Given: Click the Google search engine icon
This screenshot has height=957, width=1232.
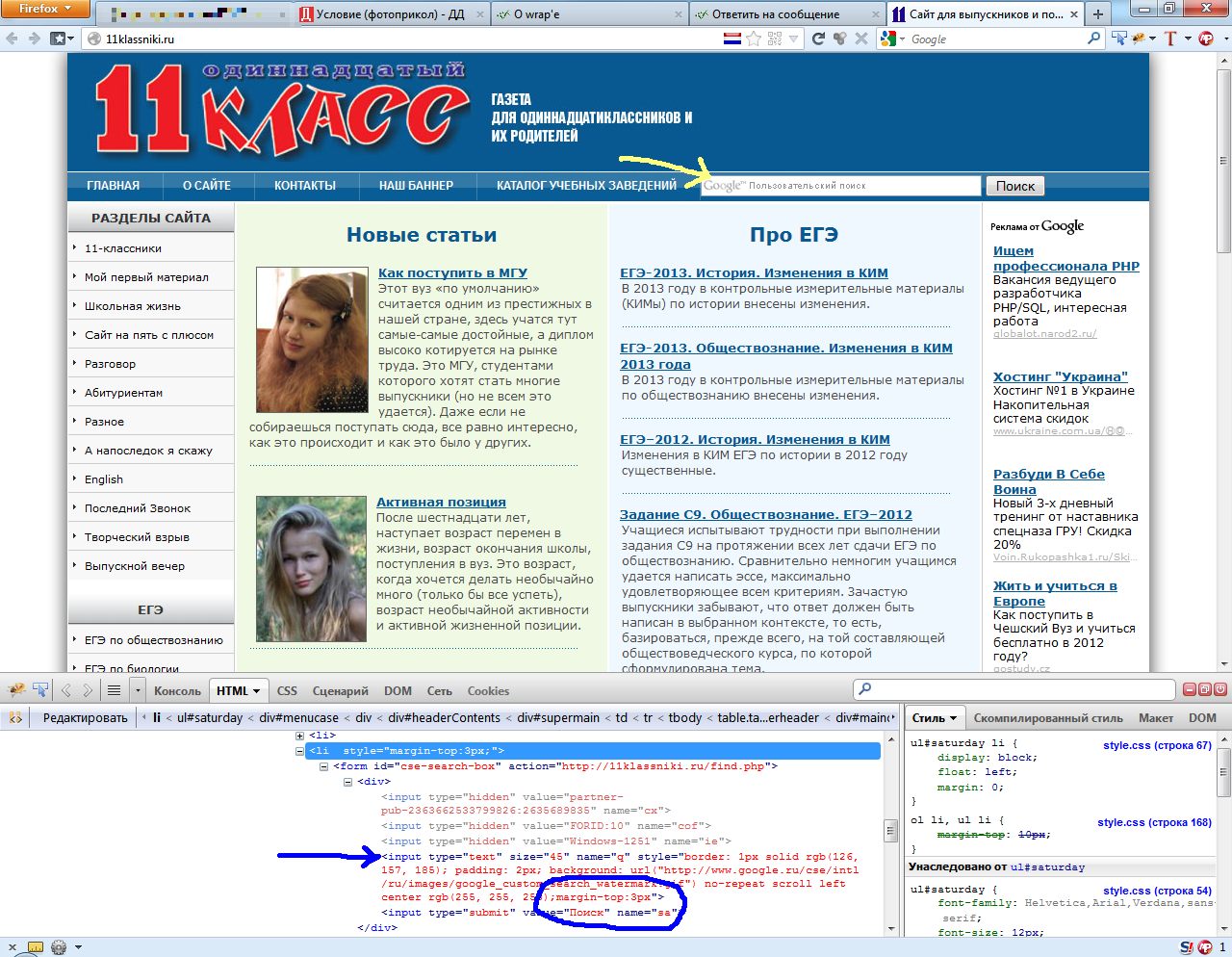Looking at the screenshot, I should (x=888, y=39).
